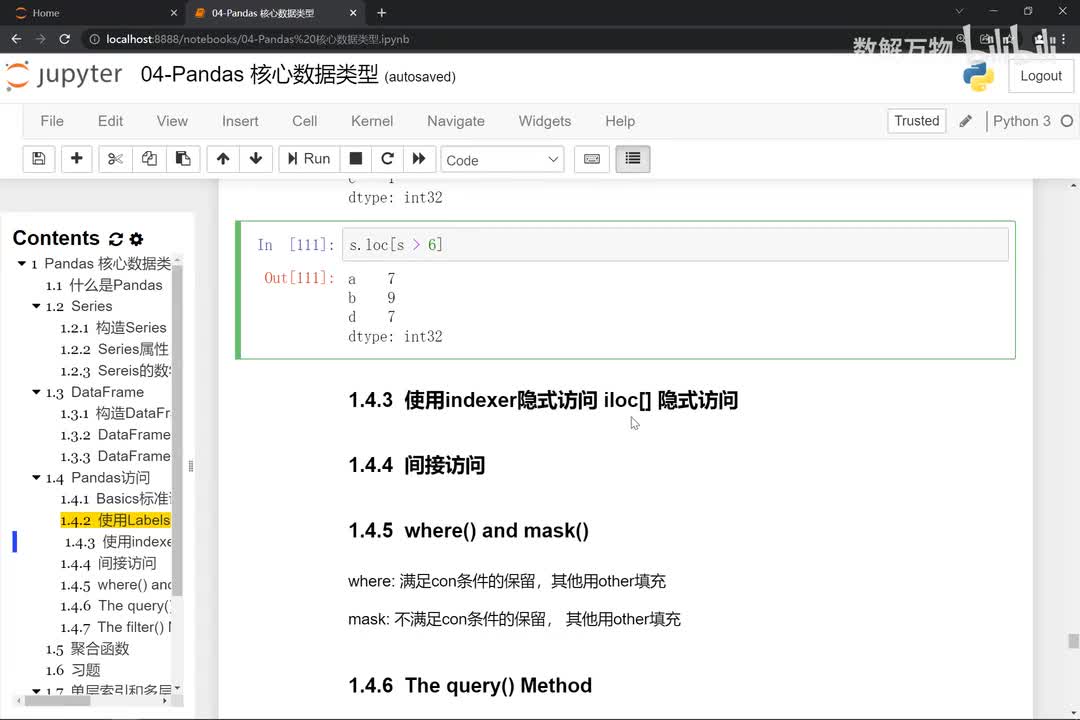Screen dimensions: 1080x720
Task: Open a new browser tab
Action: [x=382, y=12]
